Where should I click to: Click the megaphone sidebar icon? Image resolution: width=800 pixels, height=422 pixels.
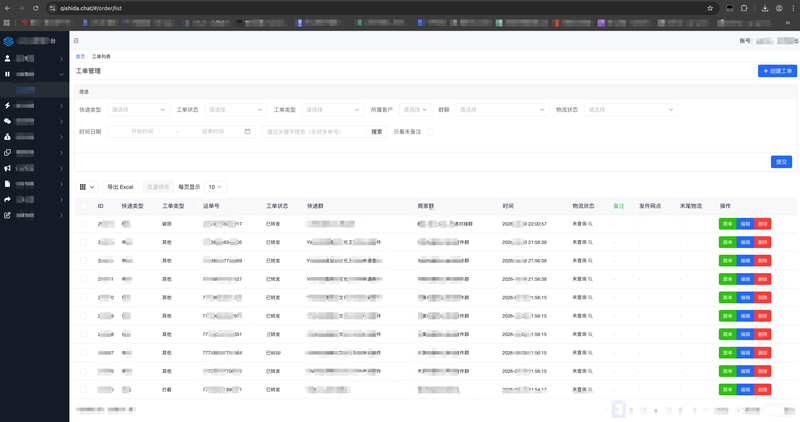click(7, 168)
